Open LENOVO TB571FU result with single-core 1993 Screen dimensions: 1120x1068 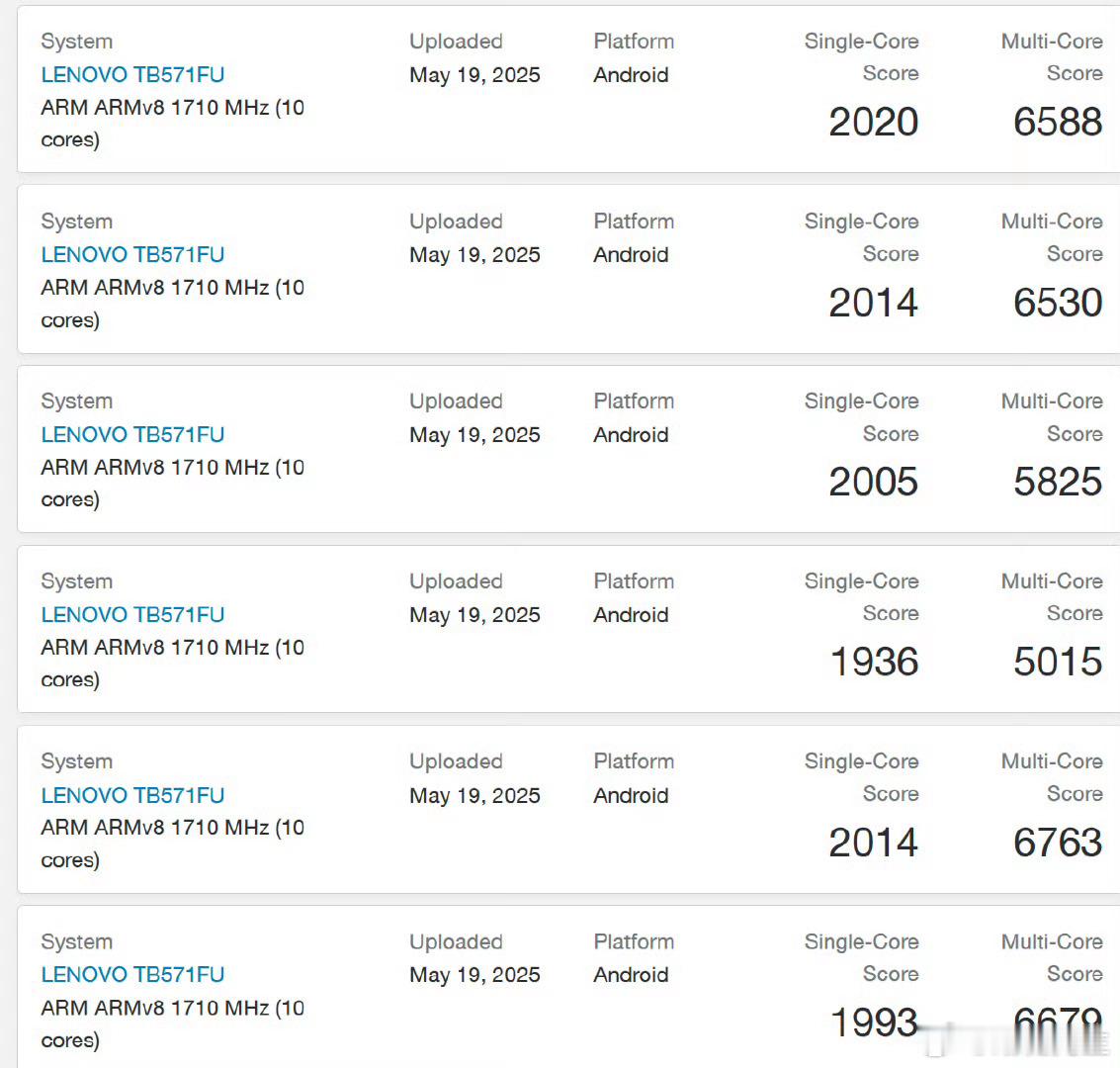pos(132,974)
